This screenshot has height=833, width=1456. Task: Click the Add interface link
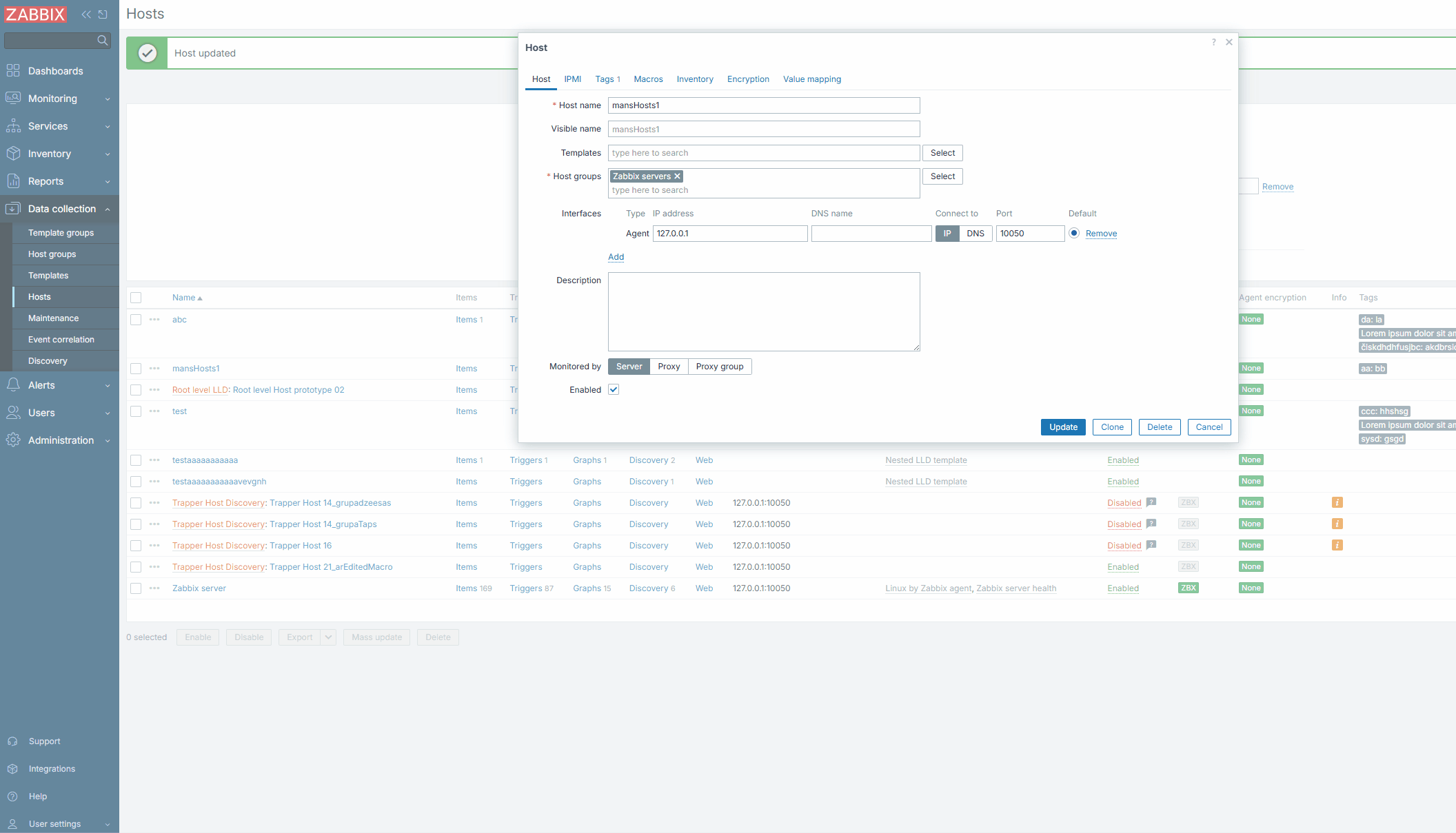coord(616,257)
